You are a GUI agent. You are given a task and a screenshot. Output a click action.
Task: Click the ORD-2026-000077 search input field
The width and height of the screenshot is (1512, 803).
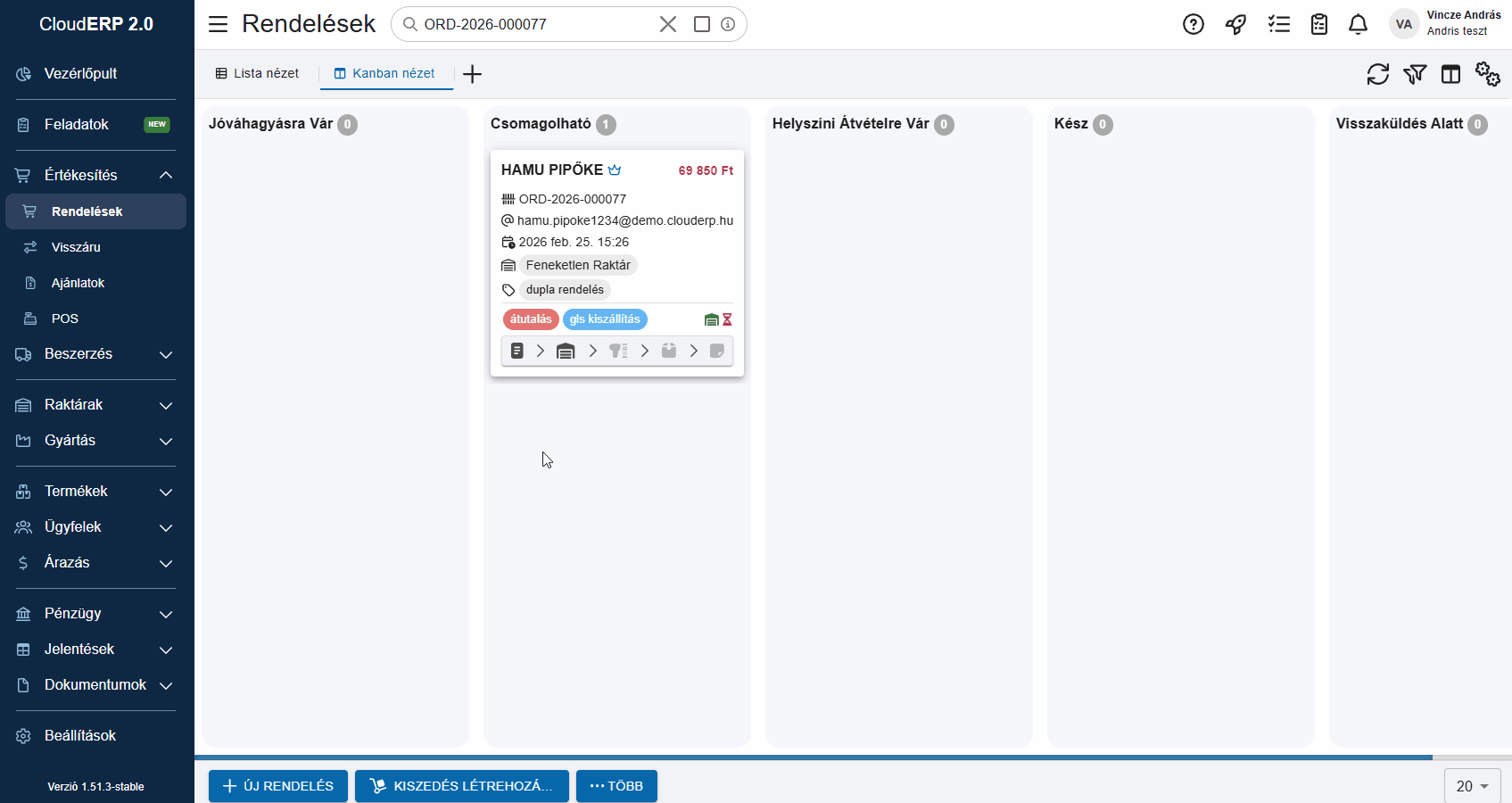click(x=535, y=24)
